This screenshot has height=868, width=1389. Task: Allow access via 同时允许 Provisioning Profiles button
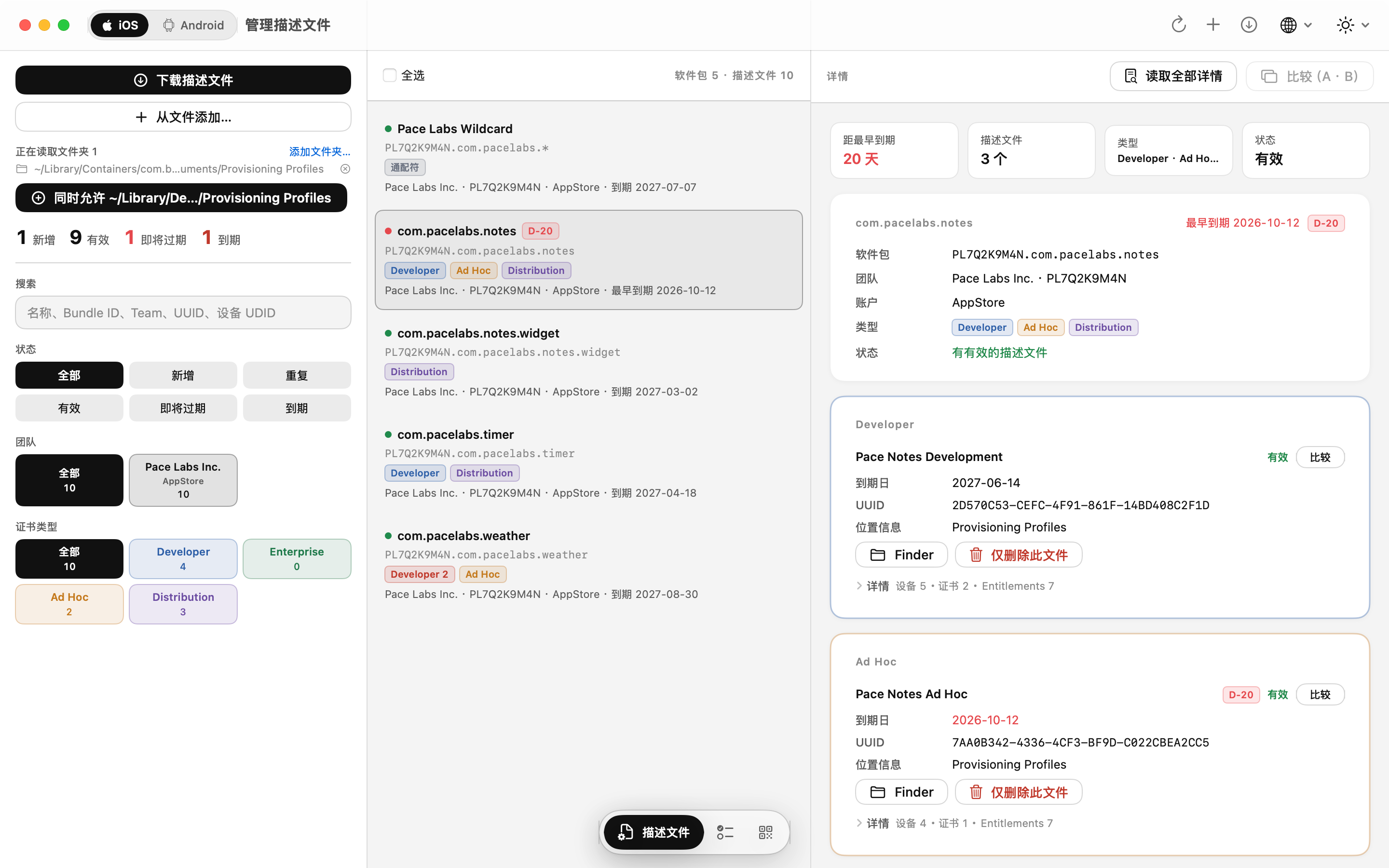pyautogui.click(x=181, y=198)
